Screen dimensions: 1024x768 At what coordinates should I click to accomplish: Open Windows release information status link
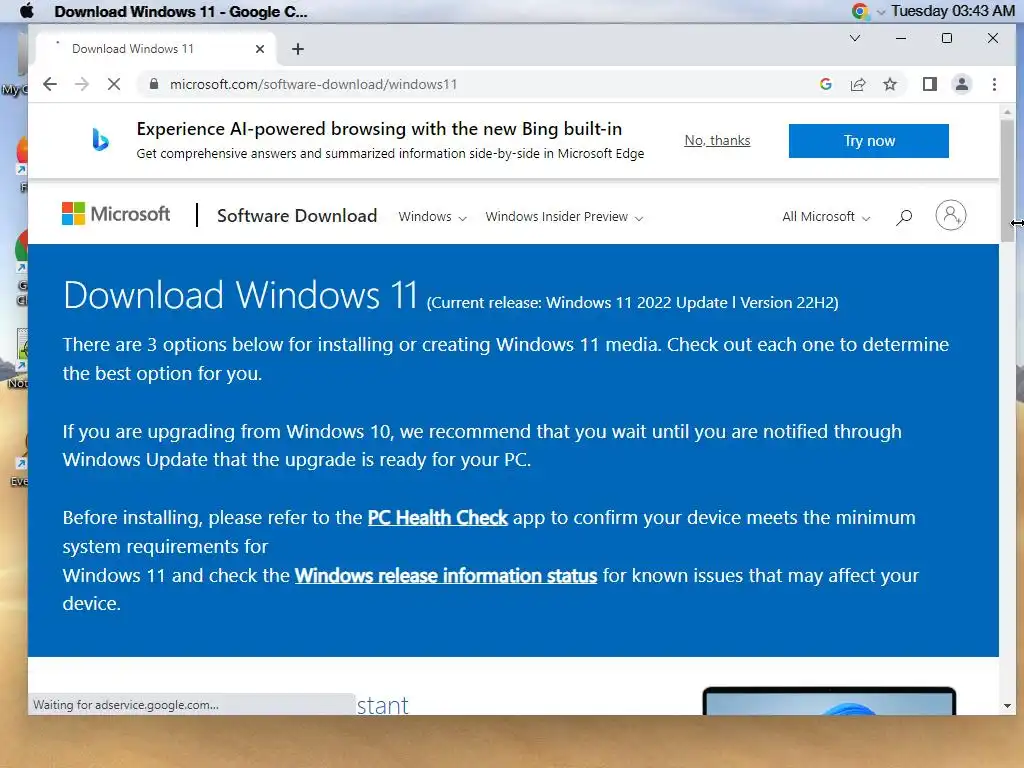tap(446, 575)
